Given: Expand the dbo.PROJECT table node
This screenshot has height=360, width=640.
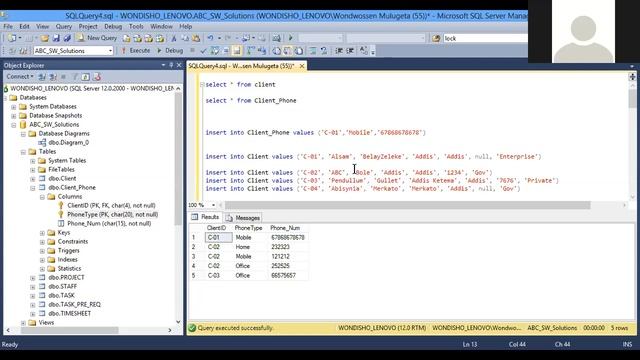Looking at the screenshot, I should [33, 278].
